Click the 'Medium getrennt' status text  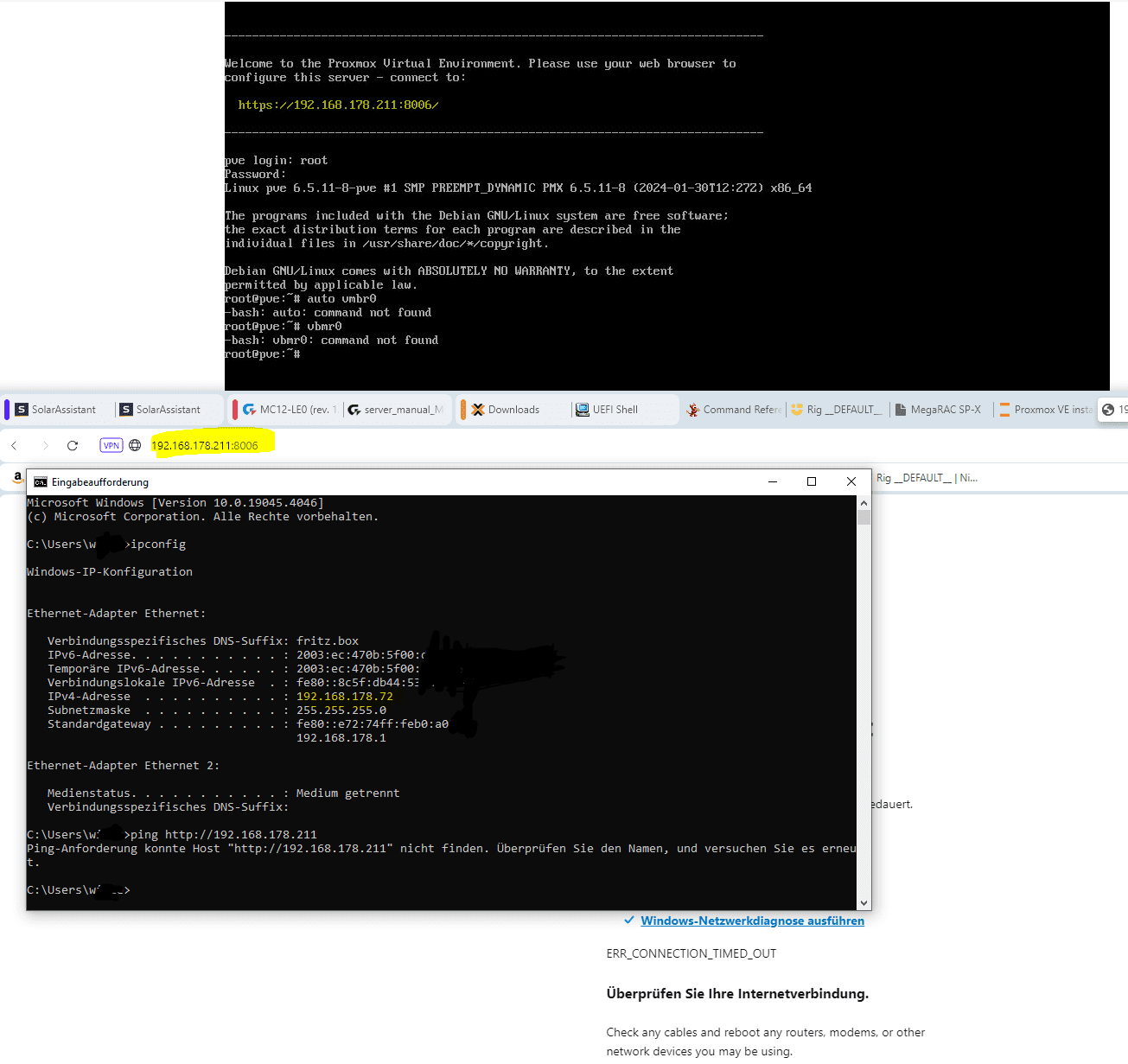click(348, 793)
